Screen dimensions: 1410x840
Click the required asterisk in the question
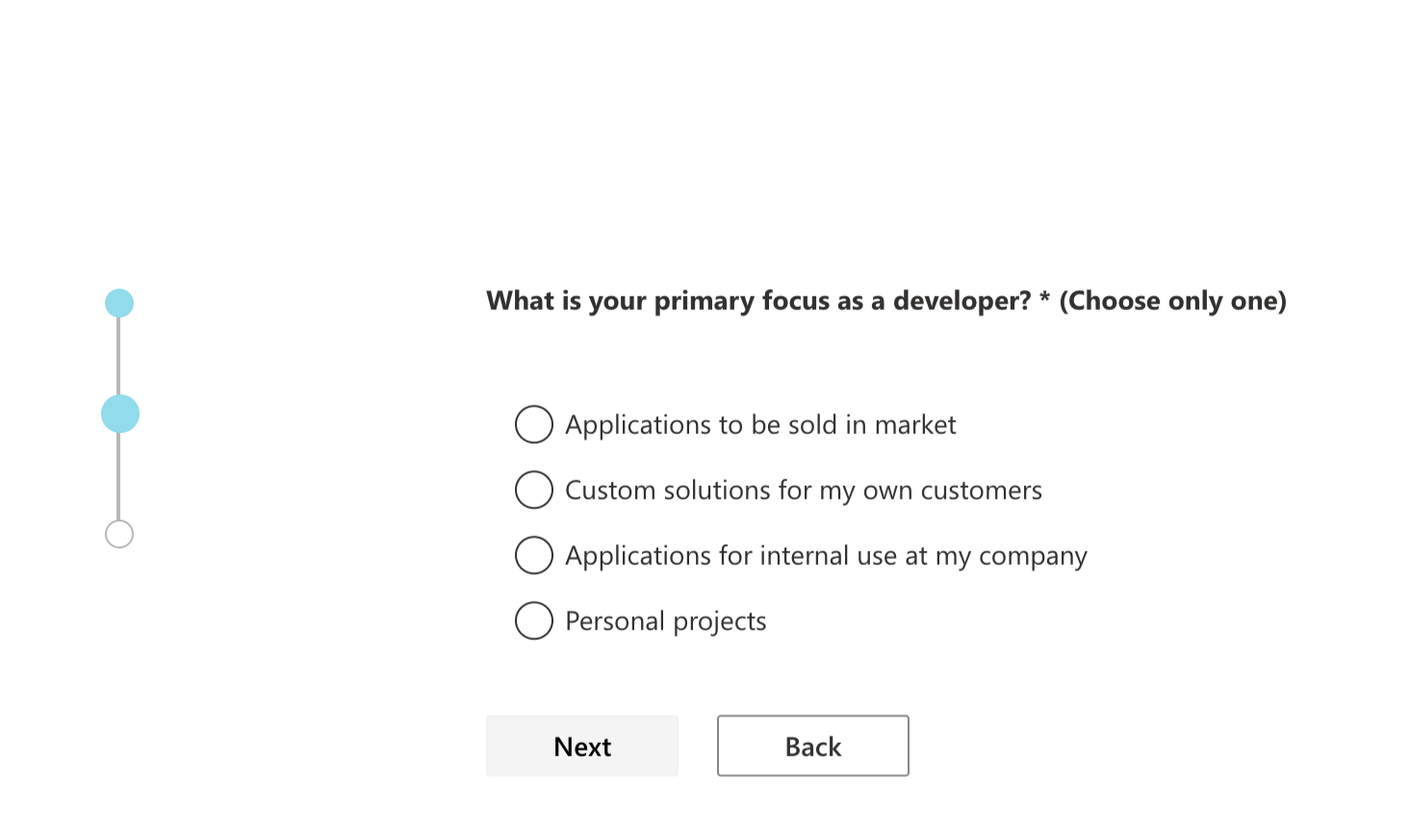point(1044,299)
